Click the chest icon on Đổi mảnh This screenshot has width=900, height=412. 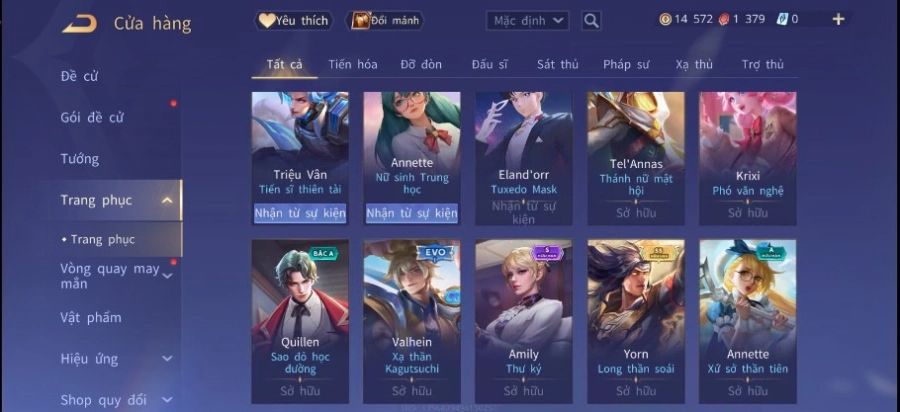point(360,21)
